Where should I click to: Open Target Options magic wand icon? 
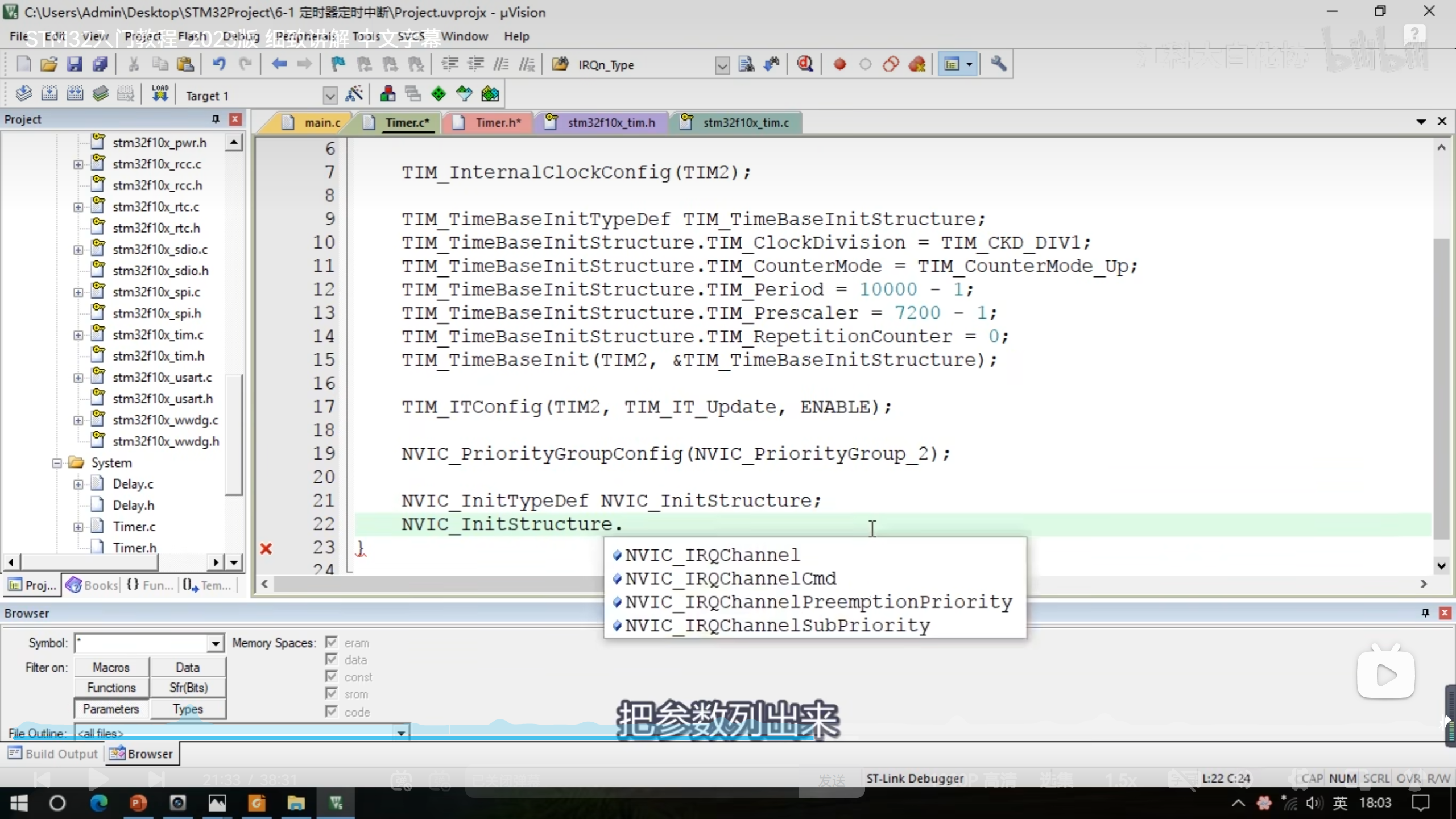pos(354,94)
